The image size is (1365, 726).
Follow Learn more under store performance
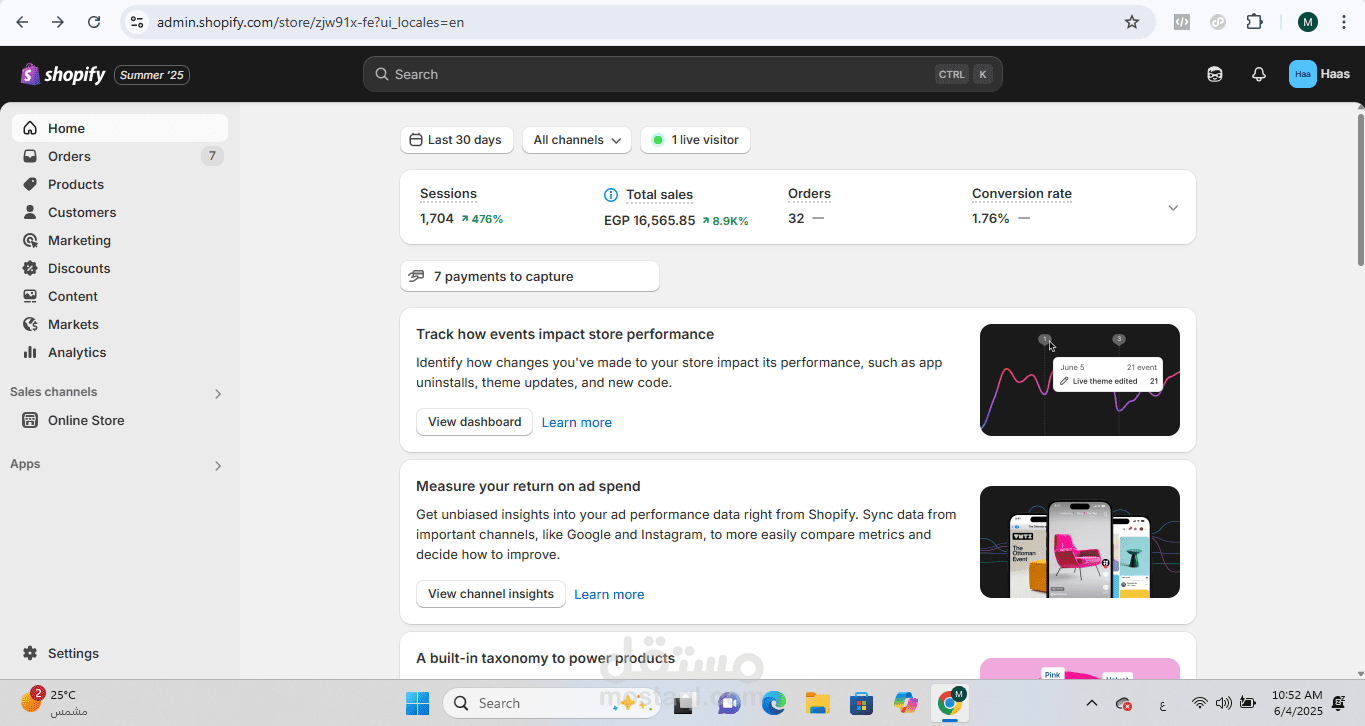click(577, 423)
